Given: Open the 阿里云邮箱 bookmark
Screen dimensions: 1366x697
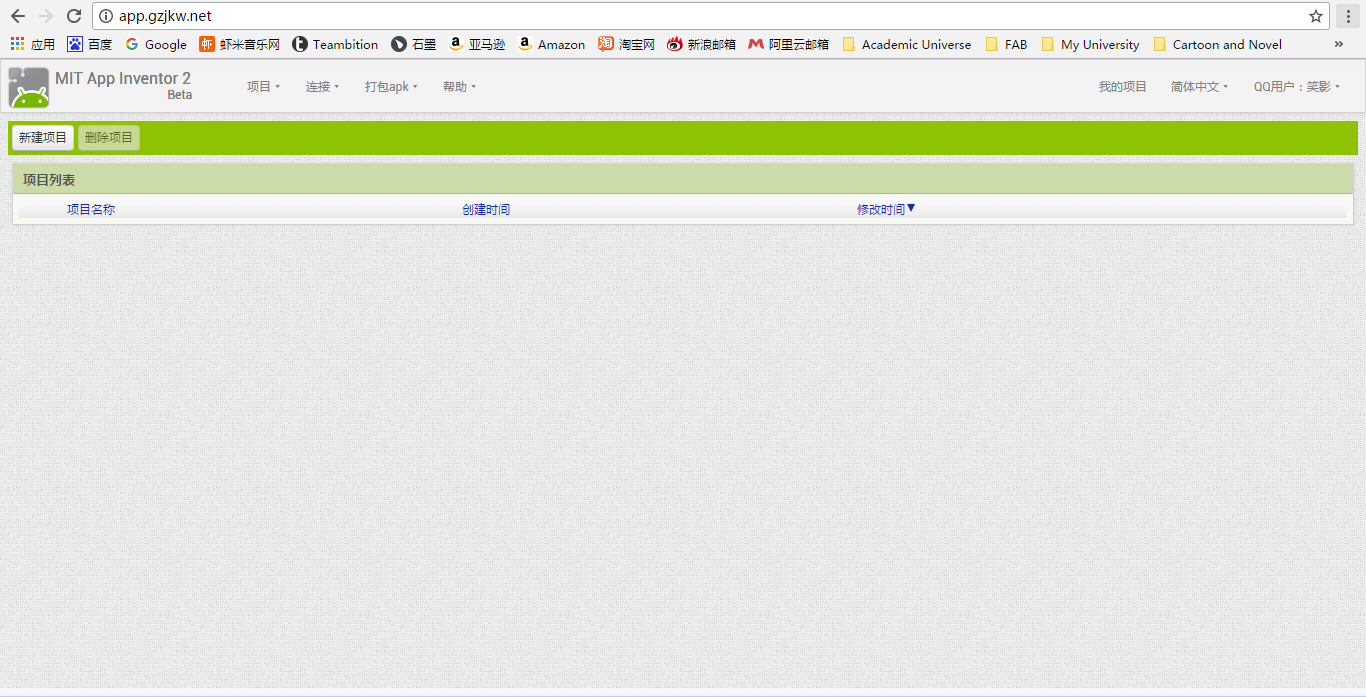Looking at the screenshot, I should tap(788, 44).
